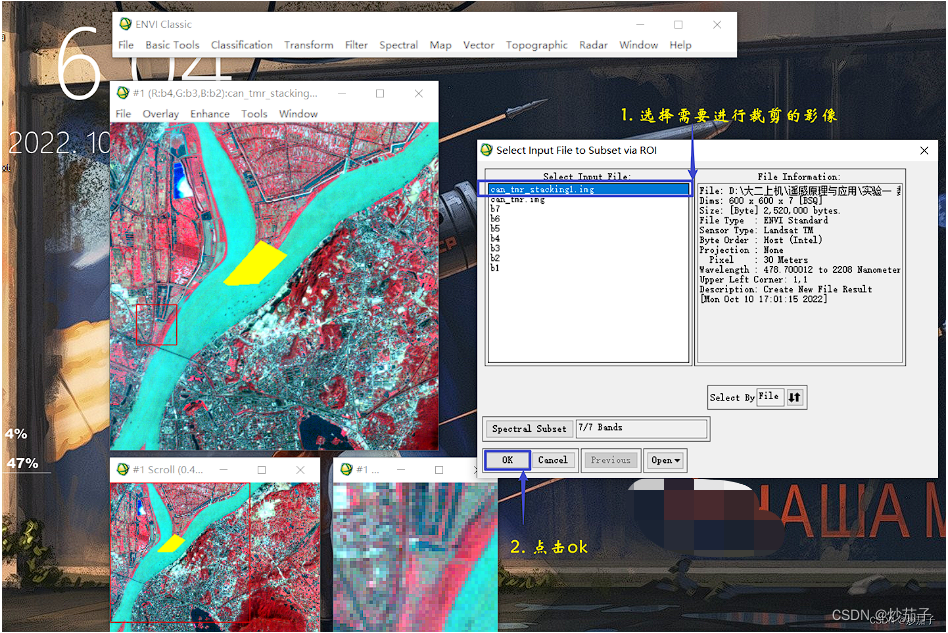Select band b5 in file list
Screen dimensions: 948x633
point(495,229)
